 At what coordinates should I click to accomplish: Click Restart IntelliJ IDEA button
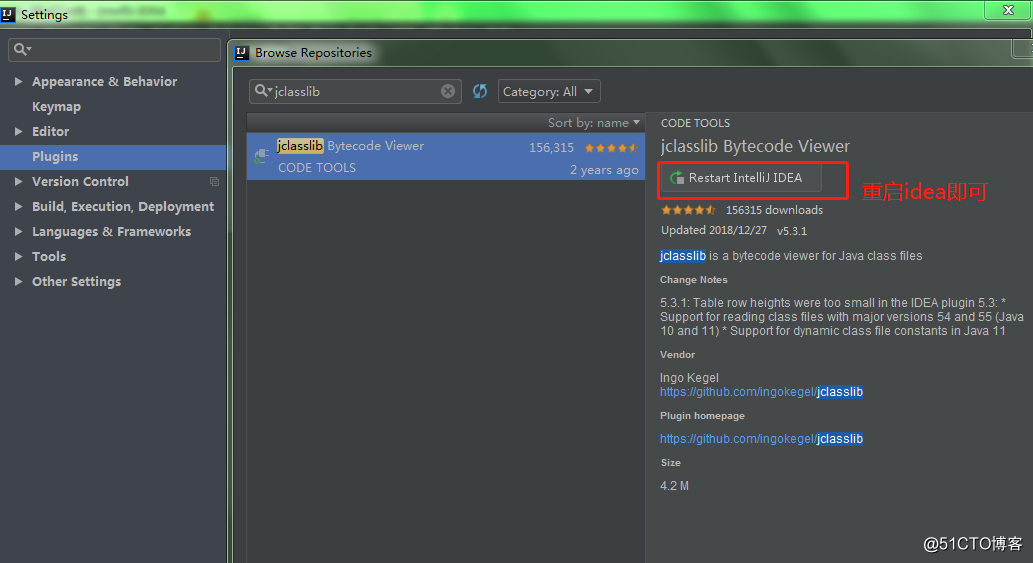[x=741, y=178]
